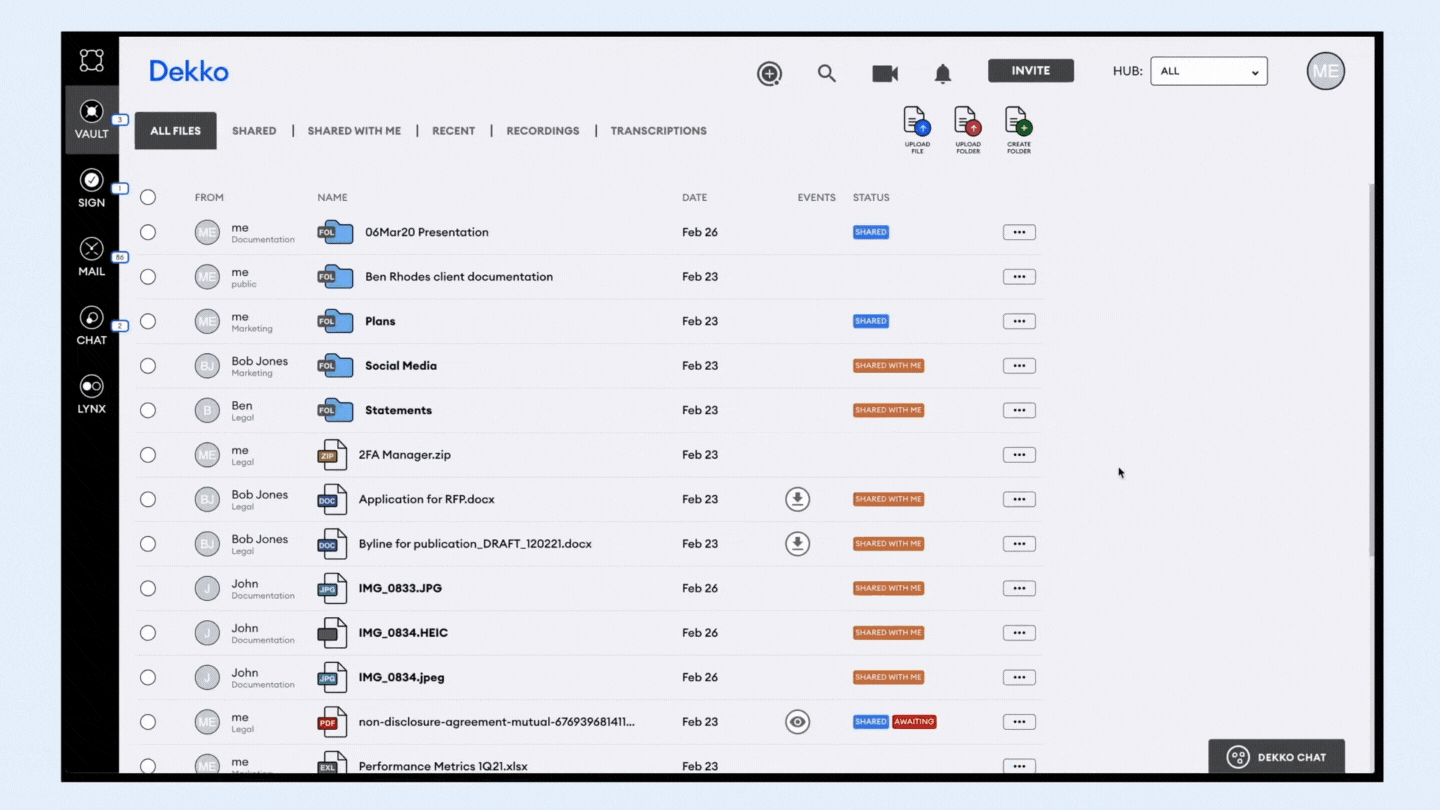Click the Dekko logo

tap(189, 71)
